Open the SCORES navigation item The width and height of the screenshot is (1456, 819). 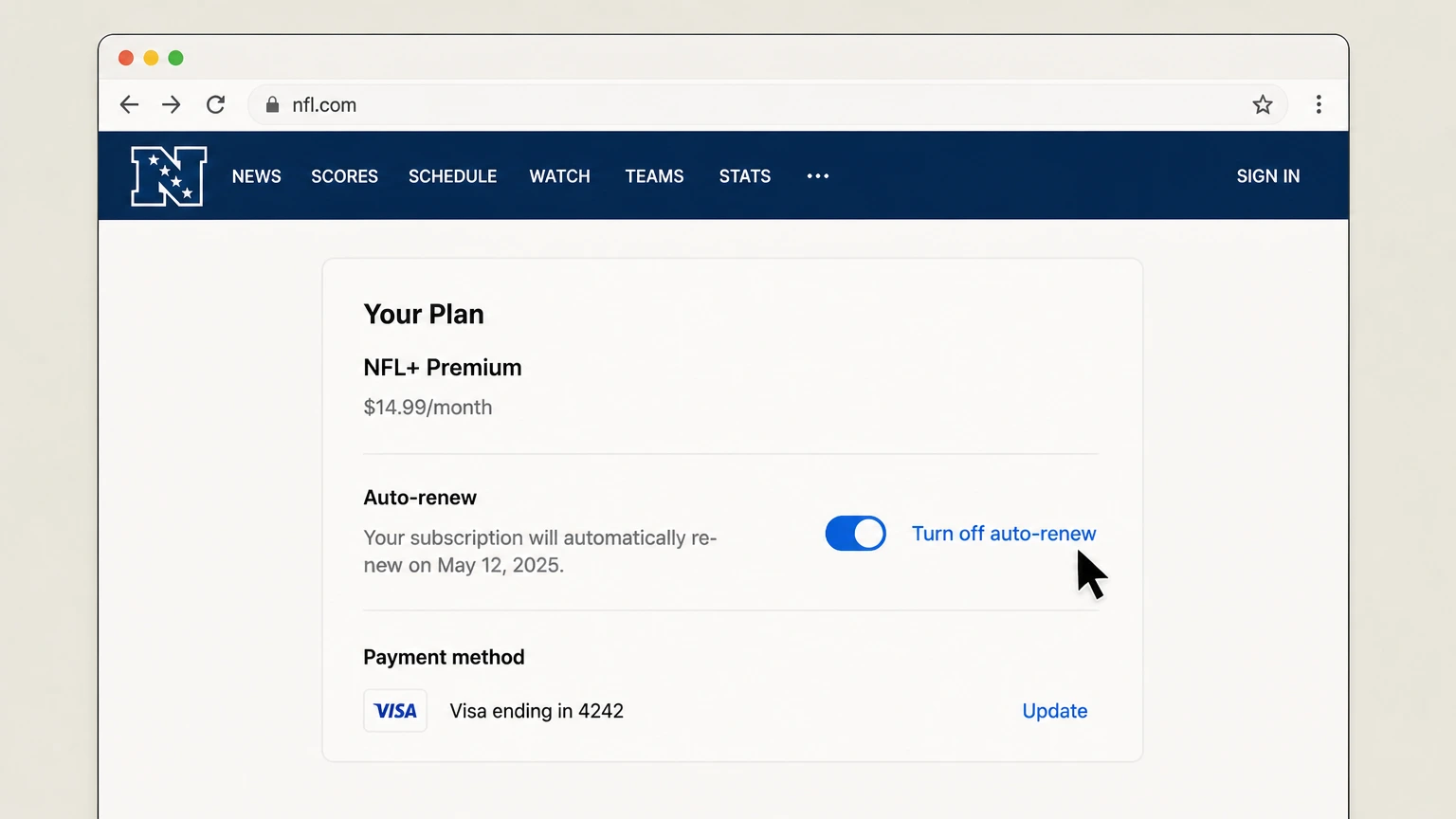click(345, 176)
